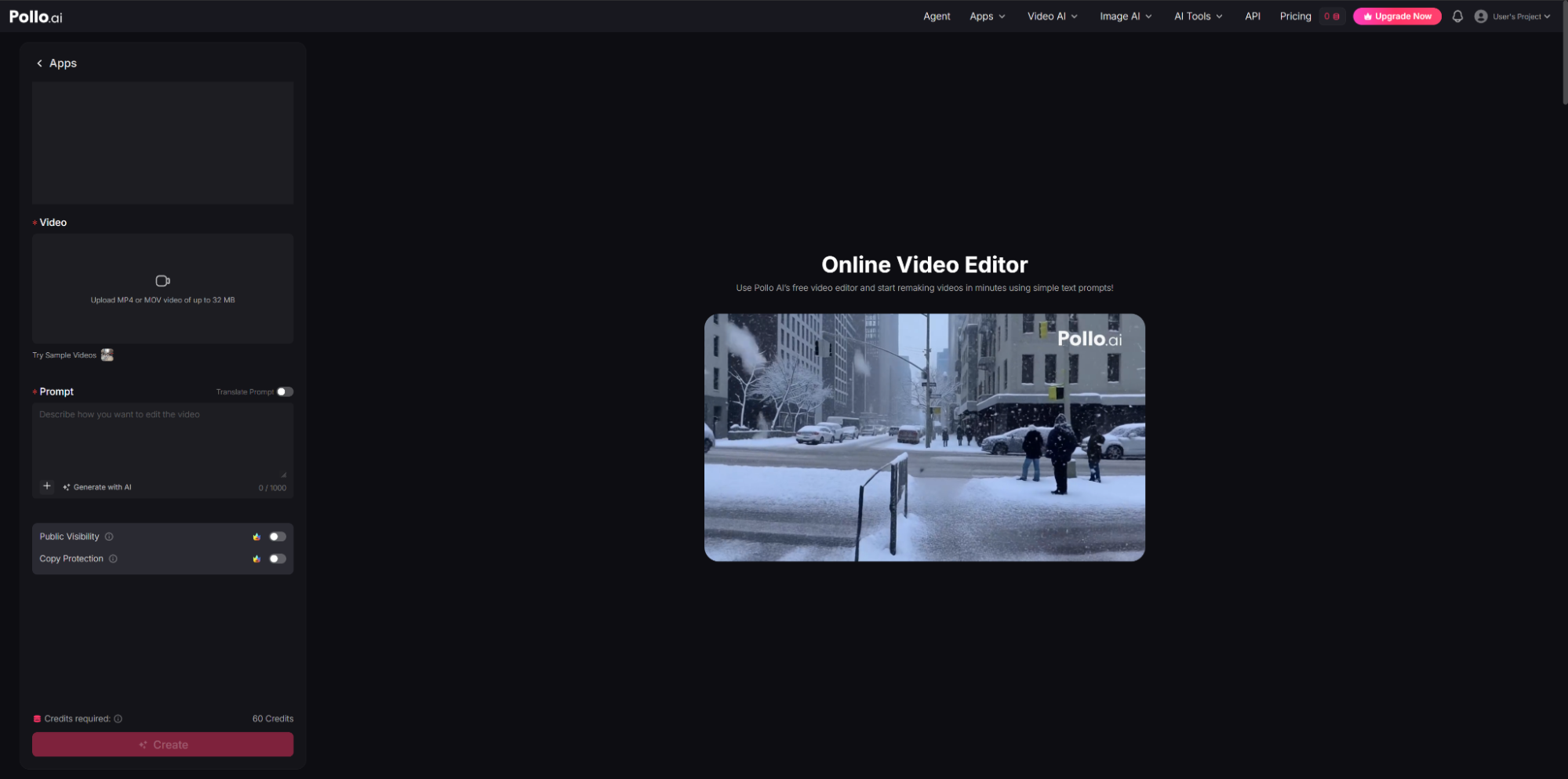Click the Try Sample Videos link
This screenshot has height=779, width=1568.
point(64,355)
